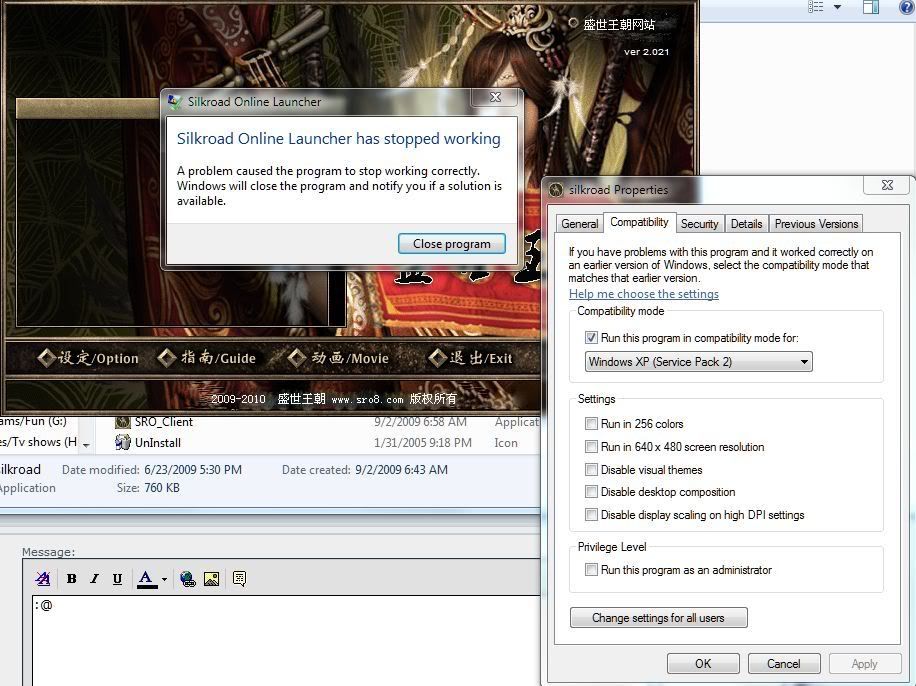916x686 pixels.
Task: Open Explorer help question mark icon
Action: point(907,6)
